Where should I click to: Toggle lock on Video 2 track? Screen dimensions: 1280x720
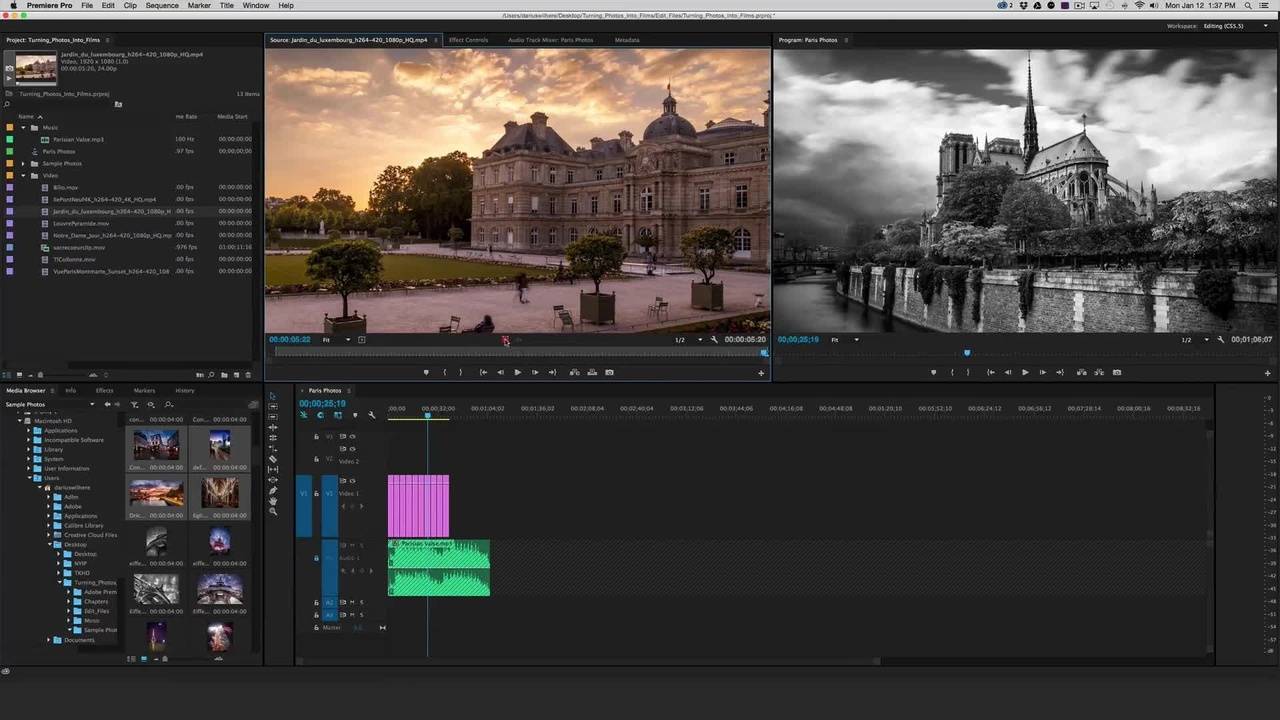coord(316,459)
